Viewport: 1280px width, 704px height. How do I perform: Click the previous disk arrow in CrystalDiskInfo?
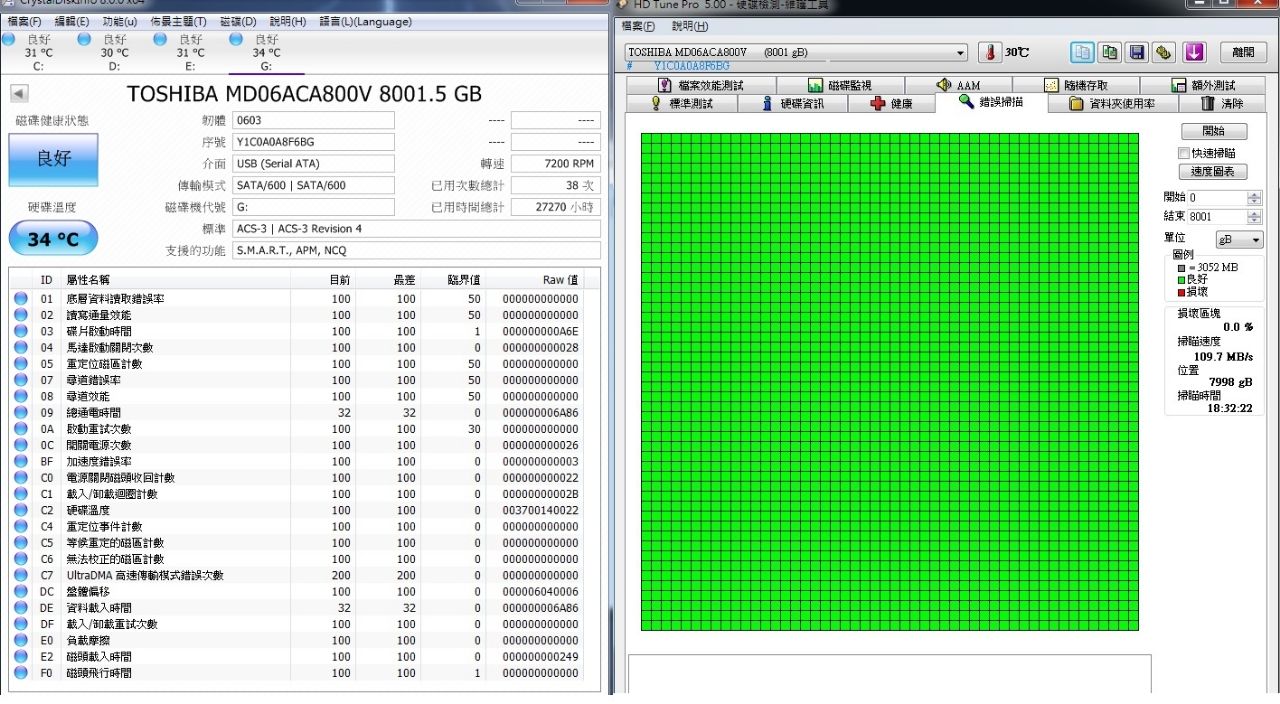click(19, 94)
